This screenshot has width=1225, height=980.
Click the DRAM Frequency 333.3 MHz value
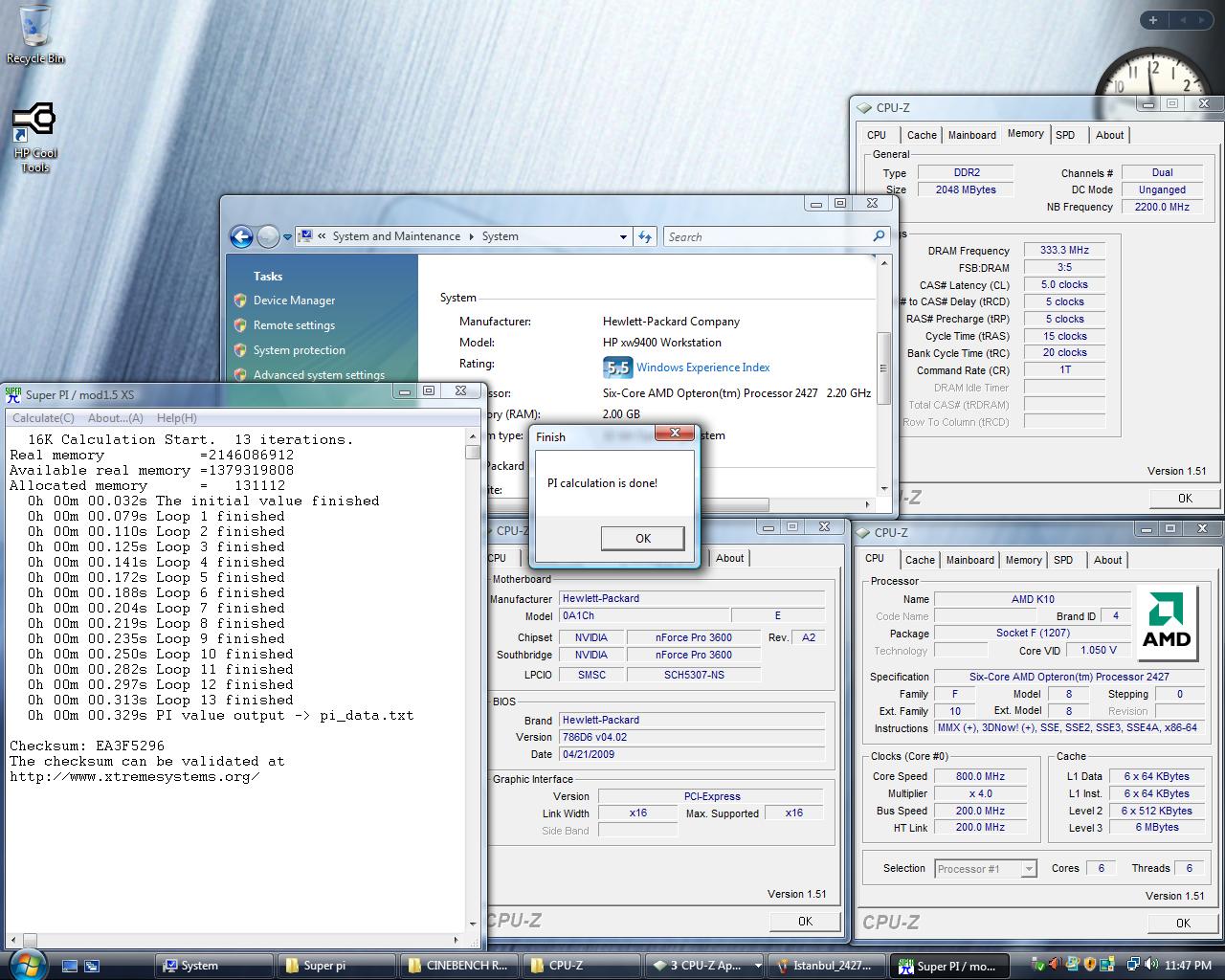click(1064, 250)
